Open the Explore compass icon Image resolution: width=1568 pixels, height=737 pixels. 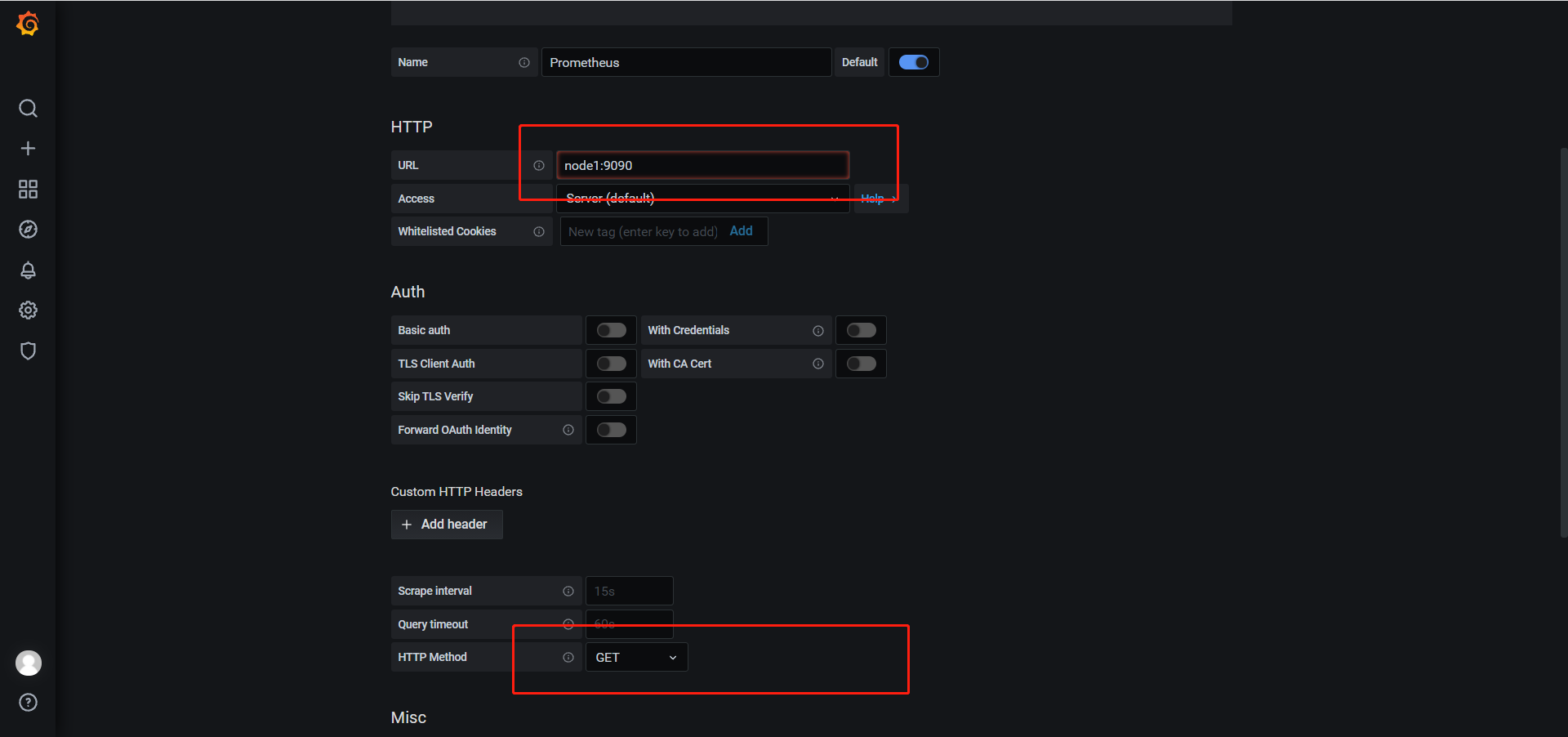click(28, 230)
